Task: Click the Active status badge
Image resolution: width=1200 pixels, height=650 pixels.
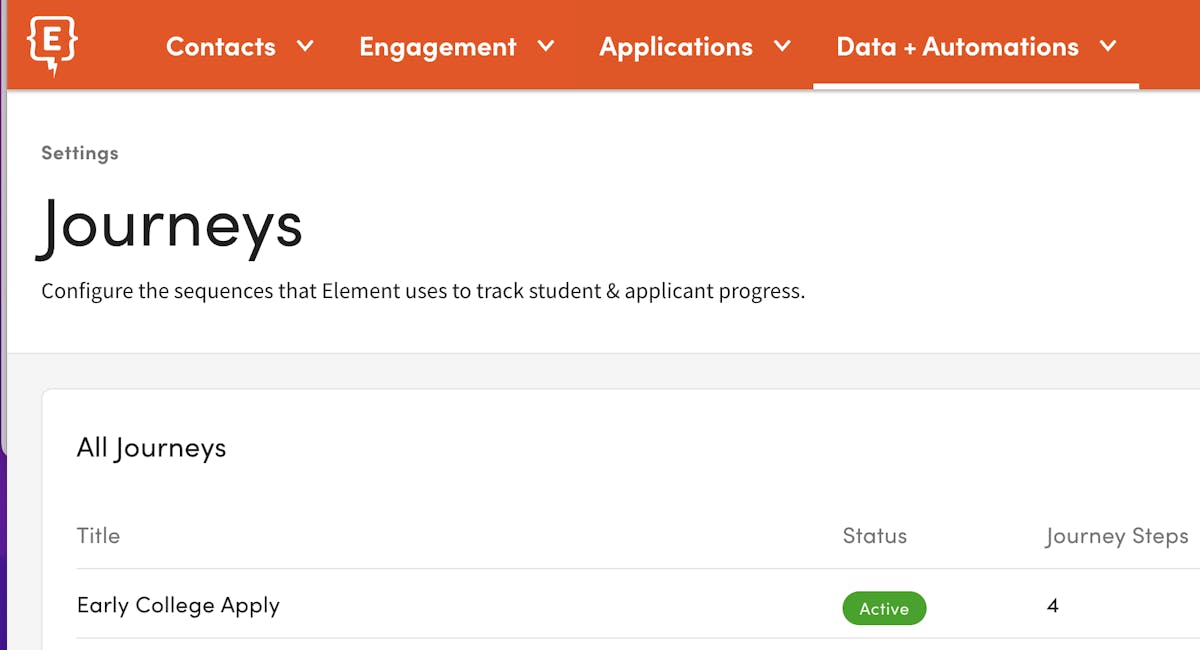Action: 884,608
